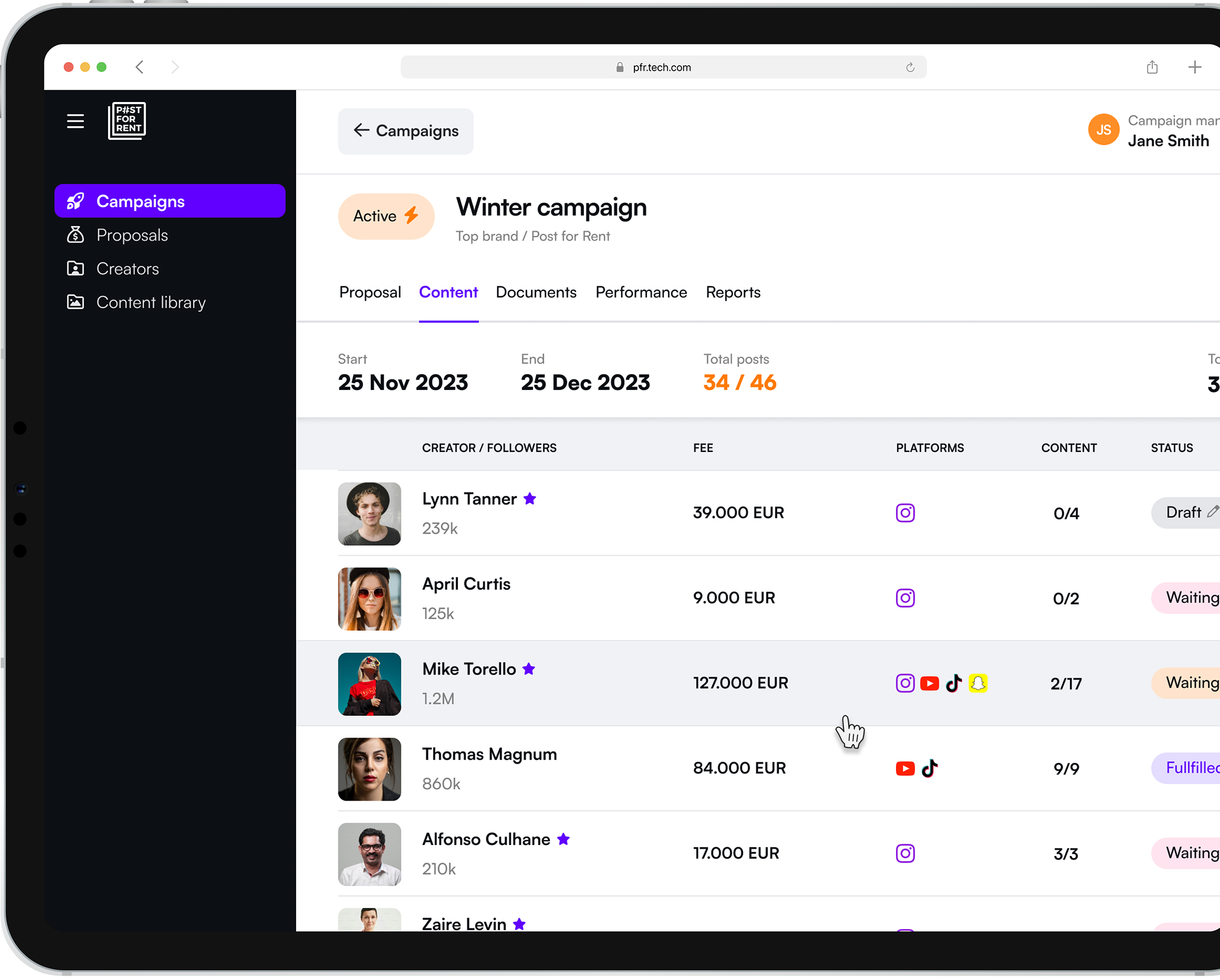Click Mike Torello's 127.000 EUR fee

741,683
